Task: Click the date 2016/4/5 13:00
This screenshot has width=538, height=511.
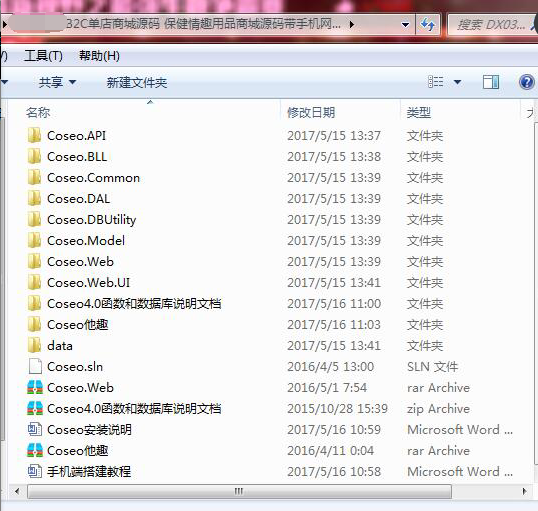Action: pyautogui.click(x=330, y=367)
